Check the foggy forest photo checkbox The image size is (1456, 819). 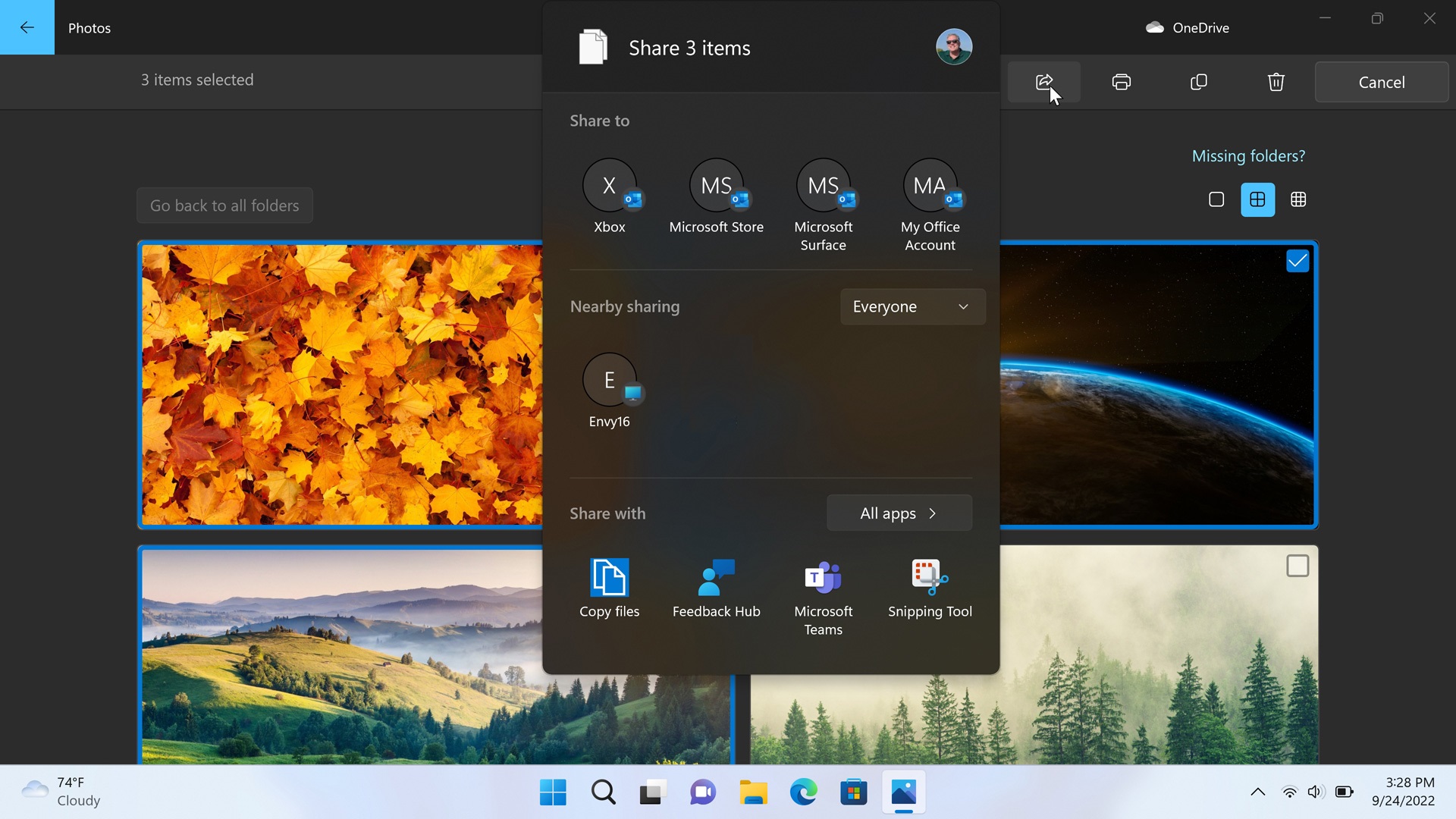point(1298,566)
